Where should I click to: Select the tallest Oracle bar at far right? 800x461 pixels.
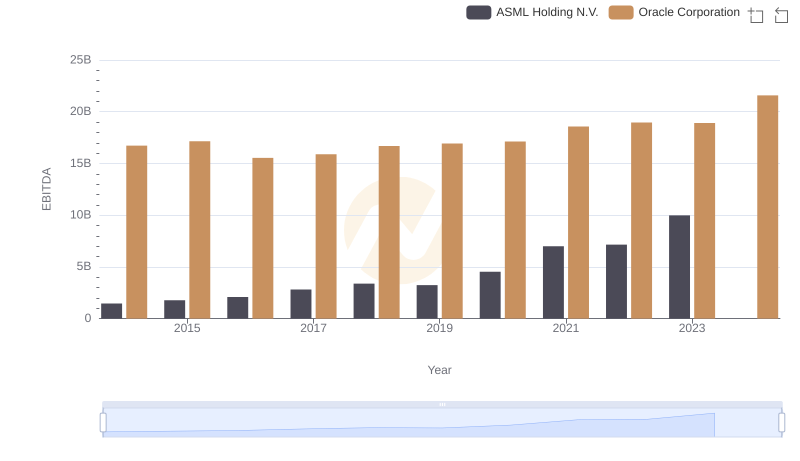pos(767,207)
